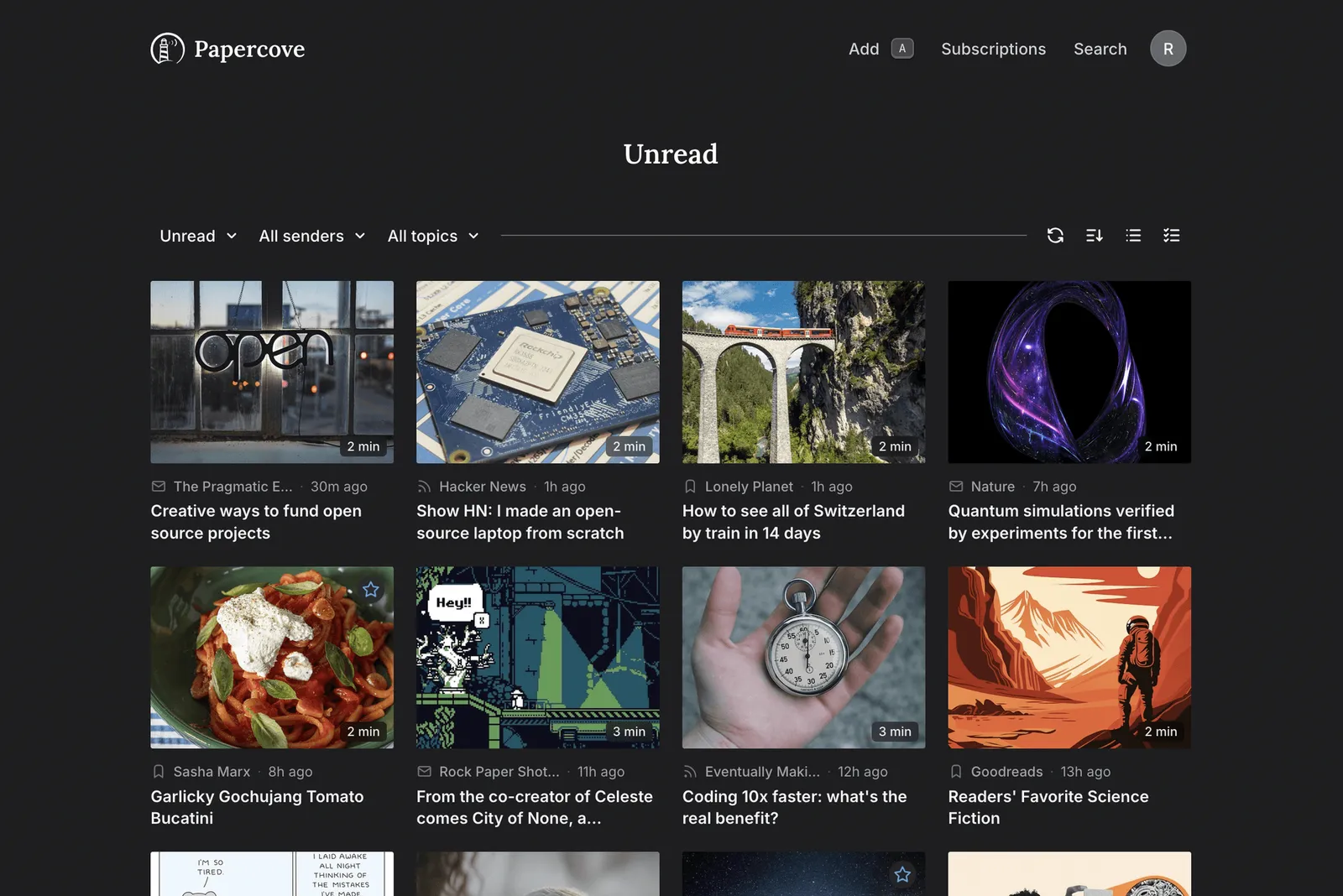Click the '12h ago' timestamp
This screenshot has width=1343, height=896.
coord(863,772)
